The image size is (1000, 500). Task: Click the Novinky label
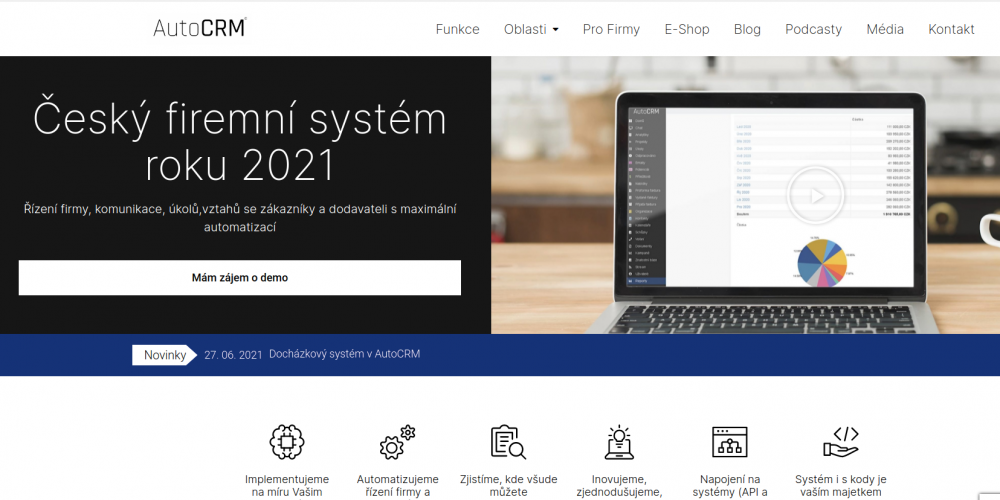pos(165,355)
